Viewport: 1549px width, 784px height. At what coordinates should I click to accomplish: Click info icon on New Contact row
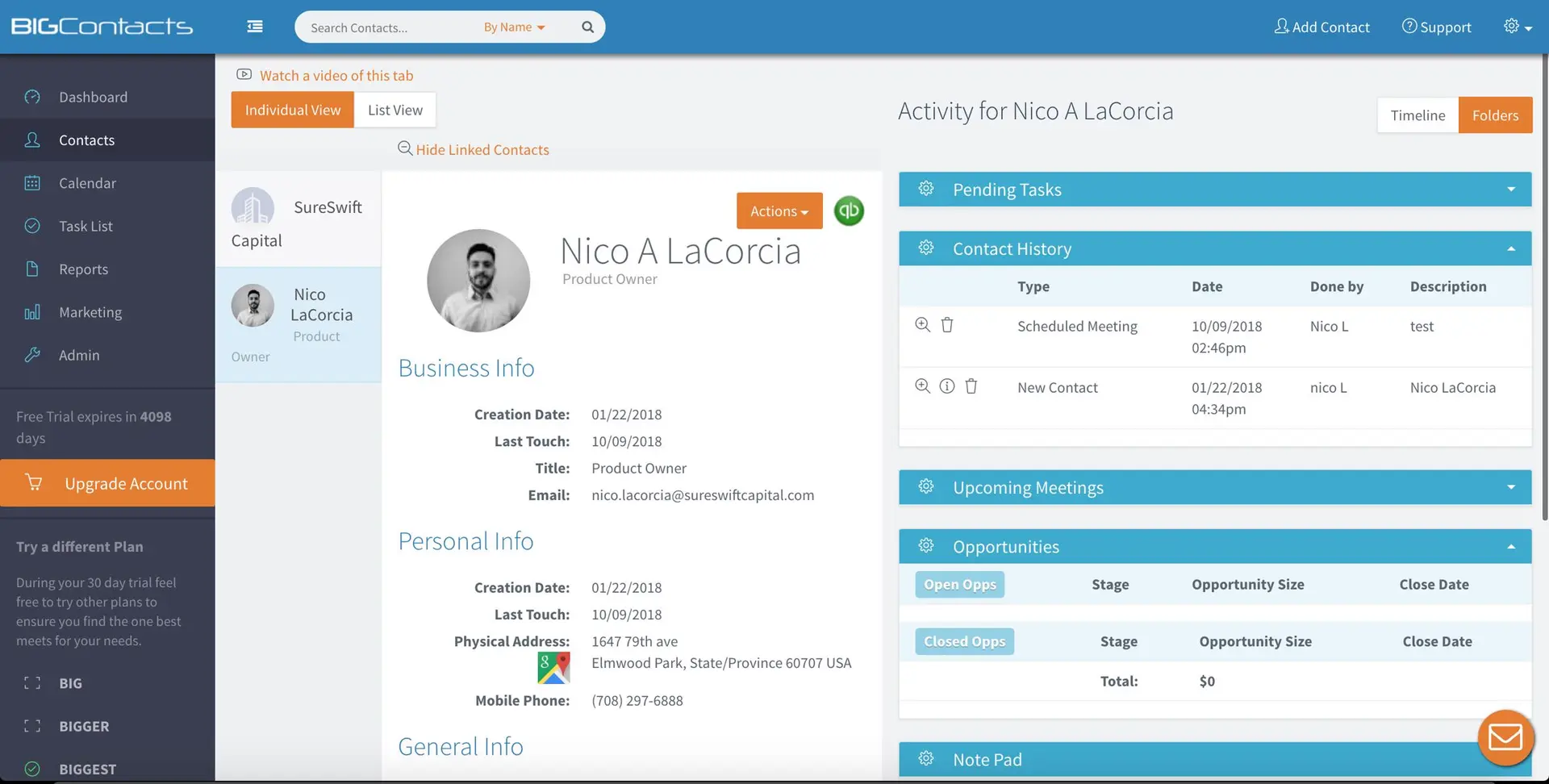pos(947,386)
